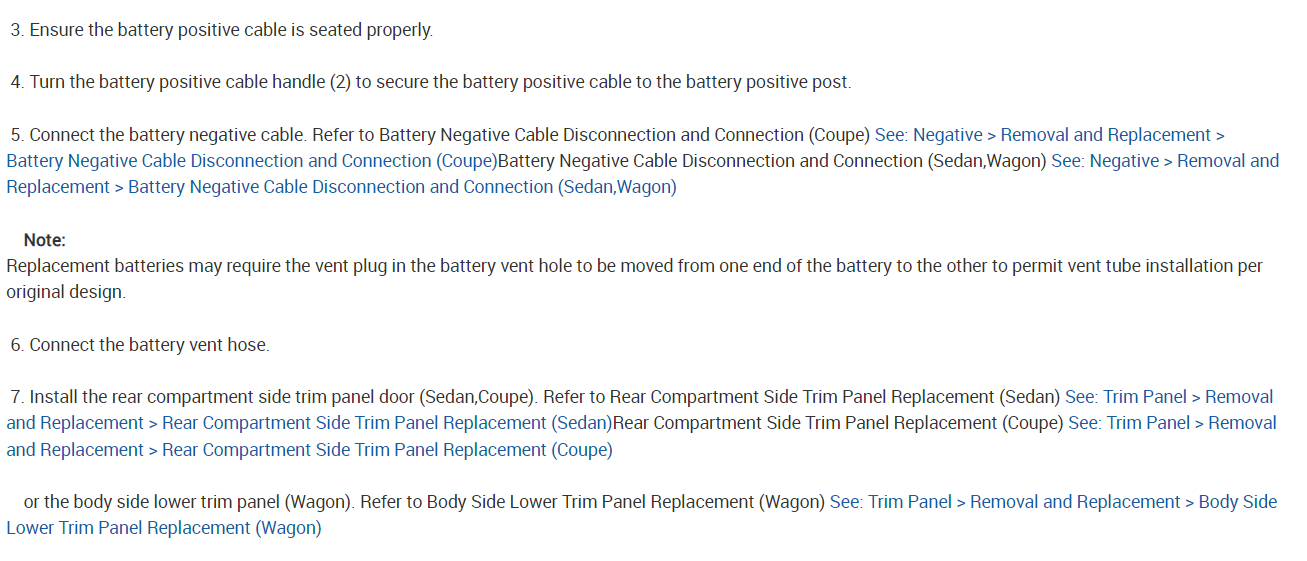
Task: Click step 4 text about turning cable handle
Action: point(180,82)
